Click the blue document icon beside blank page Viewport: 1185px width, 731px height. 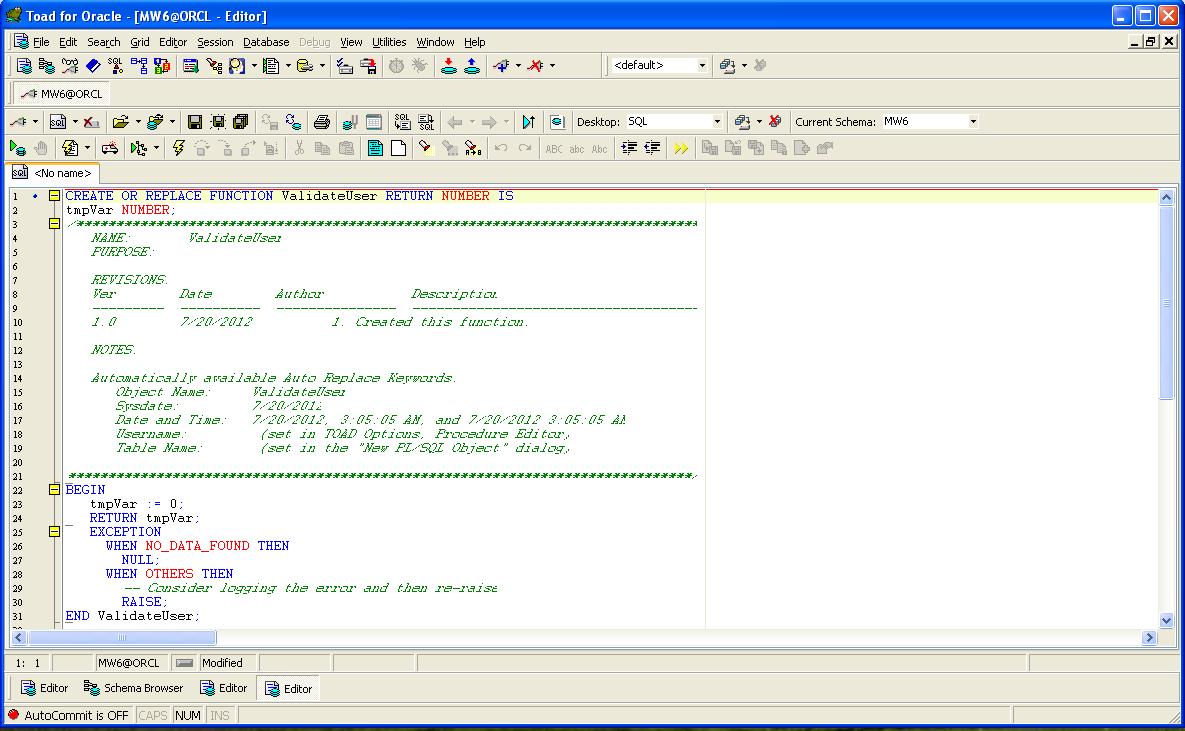(x=375, y=148)
